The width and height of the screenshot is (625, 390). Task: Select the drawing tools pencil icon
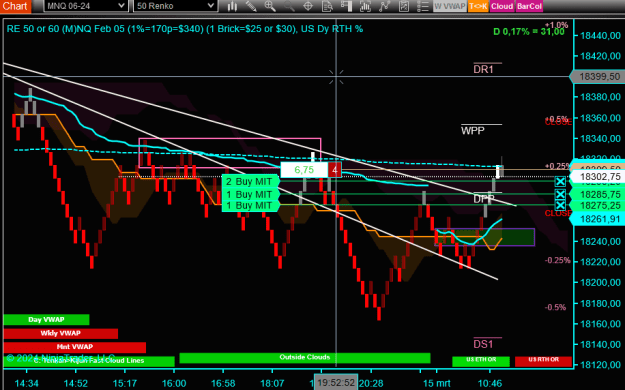click(251, 6)
